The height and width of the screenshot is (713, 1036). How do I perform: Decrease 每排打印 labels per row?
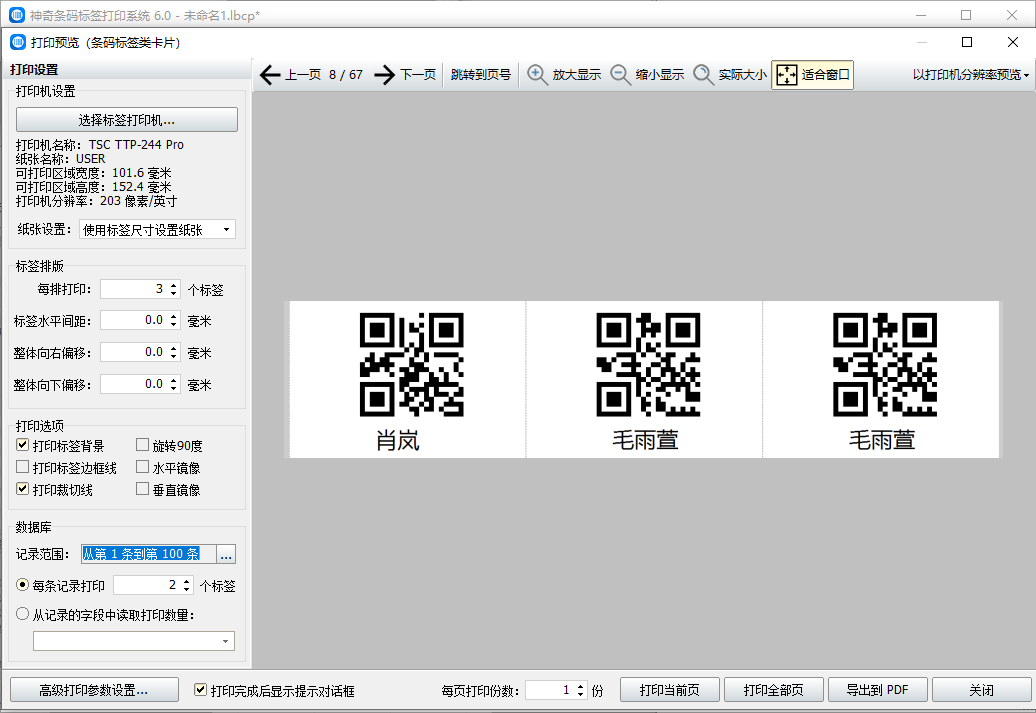174,293
